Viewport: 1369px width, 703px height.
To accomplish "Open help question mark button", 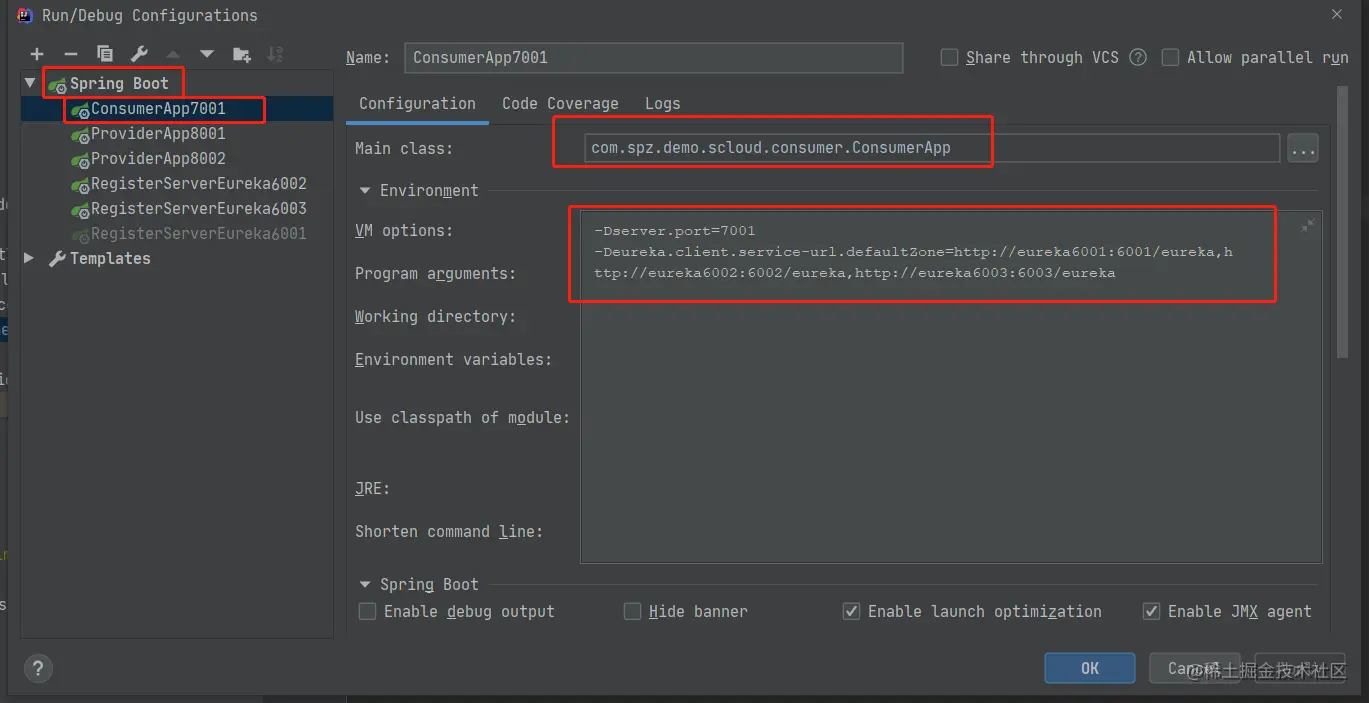I will point(38,669).
